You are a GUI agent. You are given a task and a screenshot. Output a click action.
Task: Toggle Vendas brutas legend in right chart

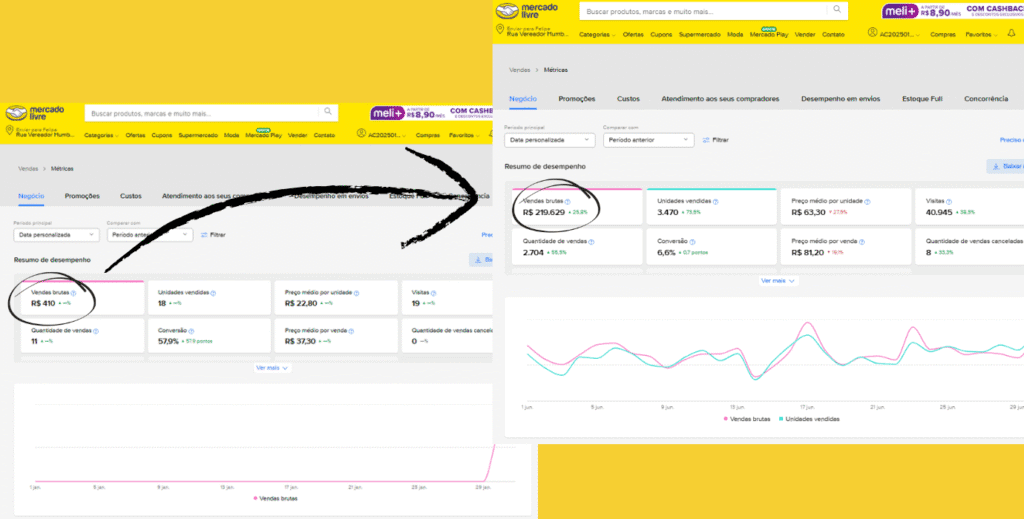[x=749, y=418]
